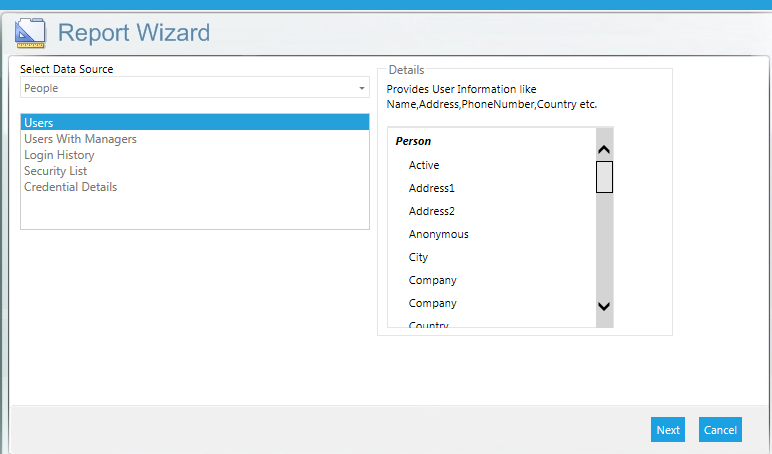Pick the Security List report
This screenshot has height=454, width=772.
point(55,171)
